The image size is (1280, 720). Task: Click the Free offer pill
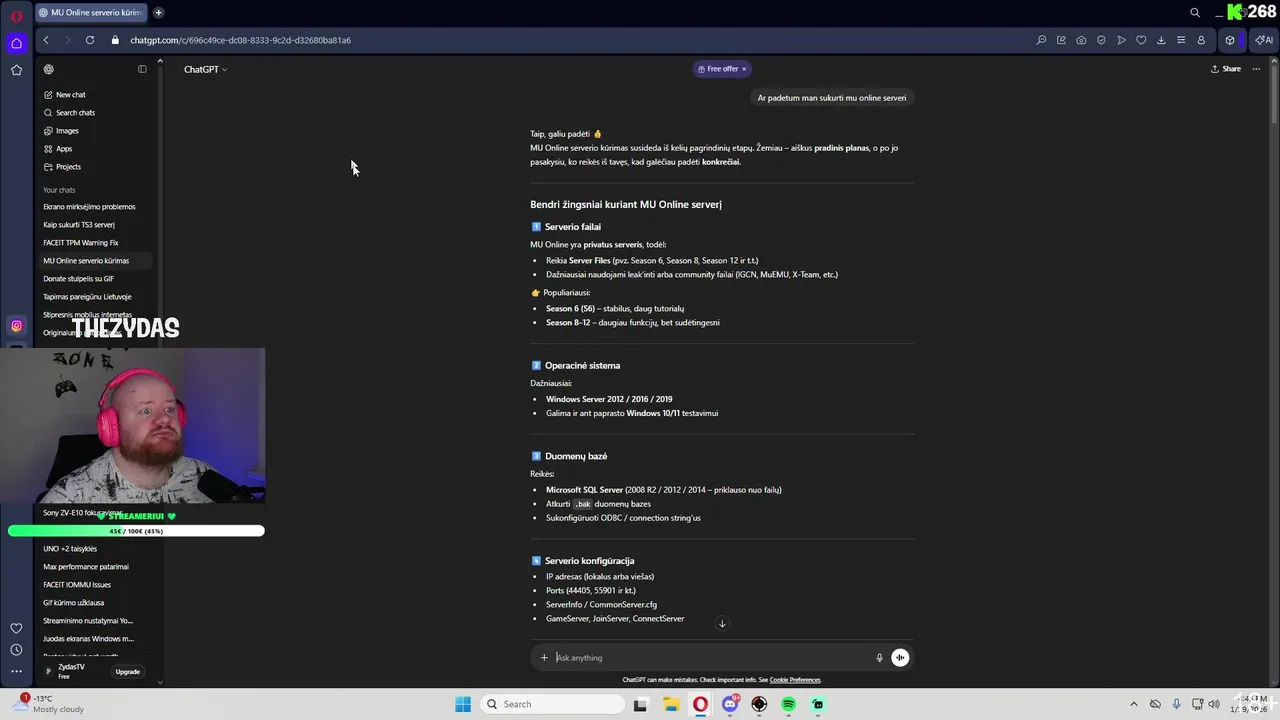723,69
